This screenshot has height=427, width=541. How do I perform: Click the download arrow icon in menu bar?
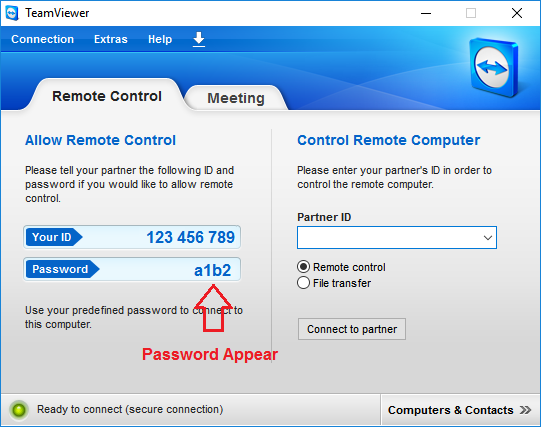pyautogui.click(x=199, y=40)
